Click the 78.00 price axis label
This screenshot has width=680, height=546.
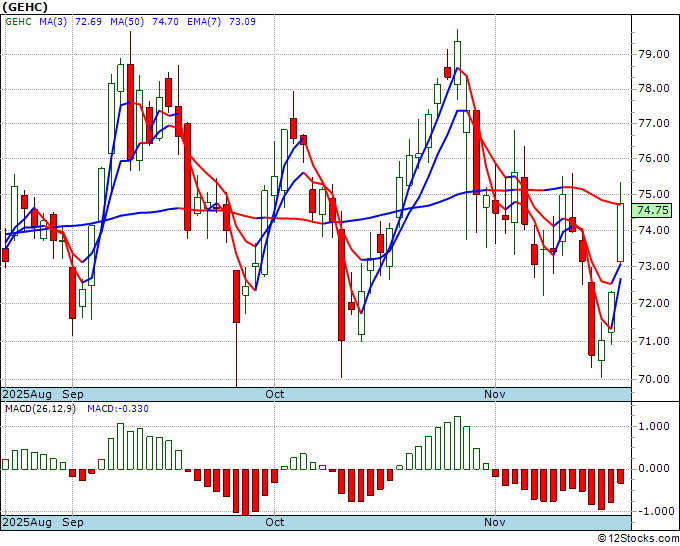tap(654, 88)
